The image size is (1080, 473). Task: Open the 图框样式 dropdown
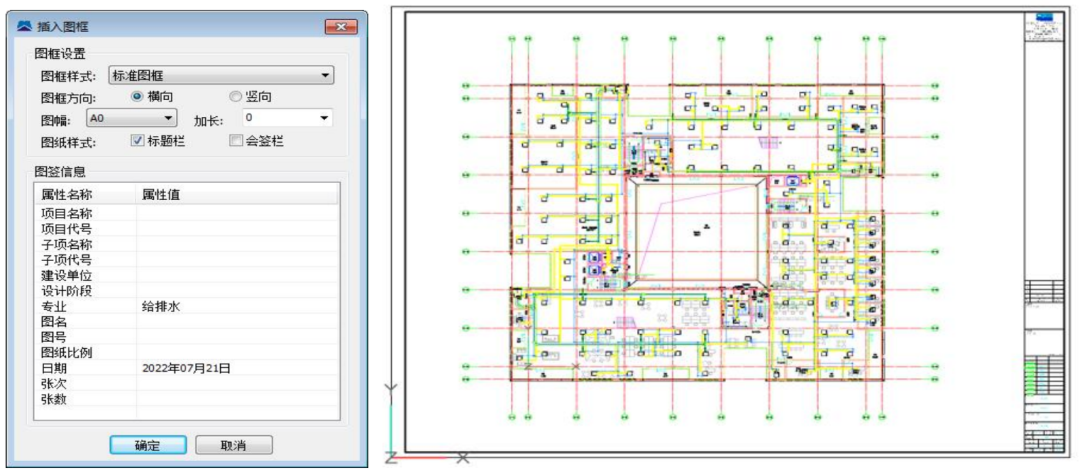(x=221, y=75)
